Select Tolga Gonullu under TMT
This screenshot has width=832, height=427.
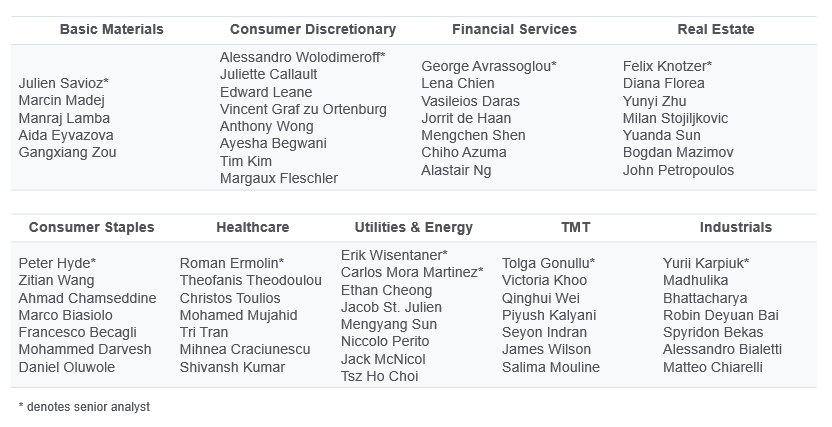click(549, 263)
